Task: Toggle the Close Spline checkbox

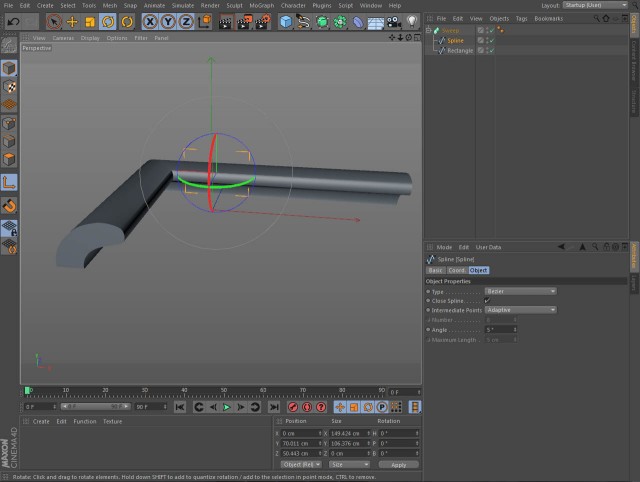Action: click(487, 301)
